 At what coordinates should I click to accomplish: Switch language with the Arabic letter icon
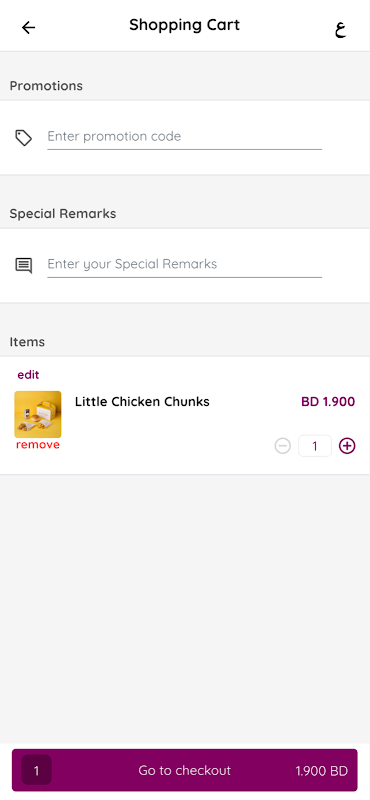pyautogui.click(x=340, y=29)
